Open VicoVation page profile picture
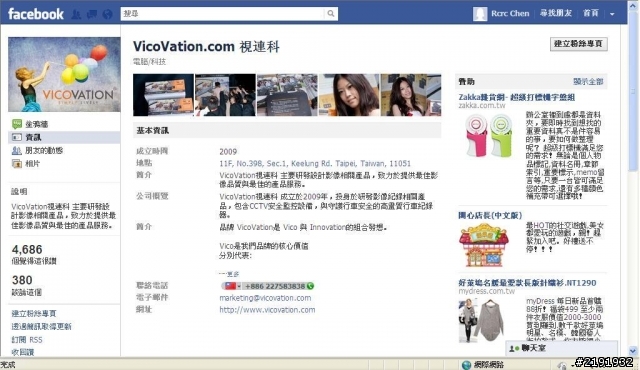This screenshot has width=640, height=370. click(x=64, y=74)
